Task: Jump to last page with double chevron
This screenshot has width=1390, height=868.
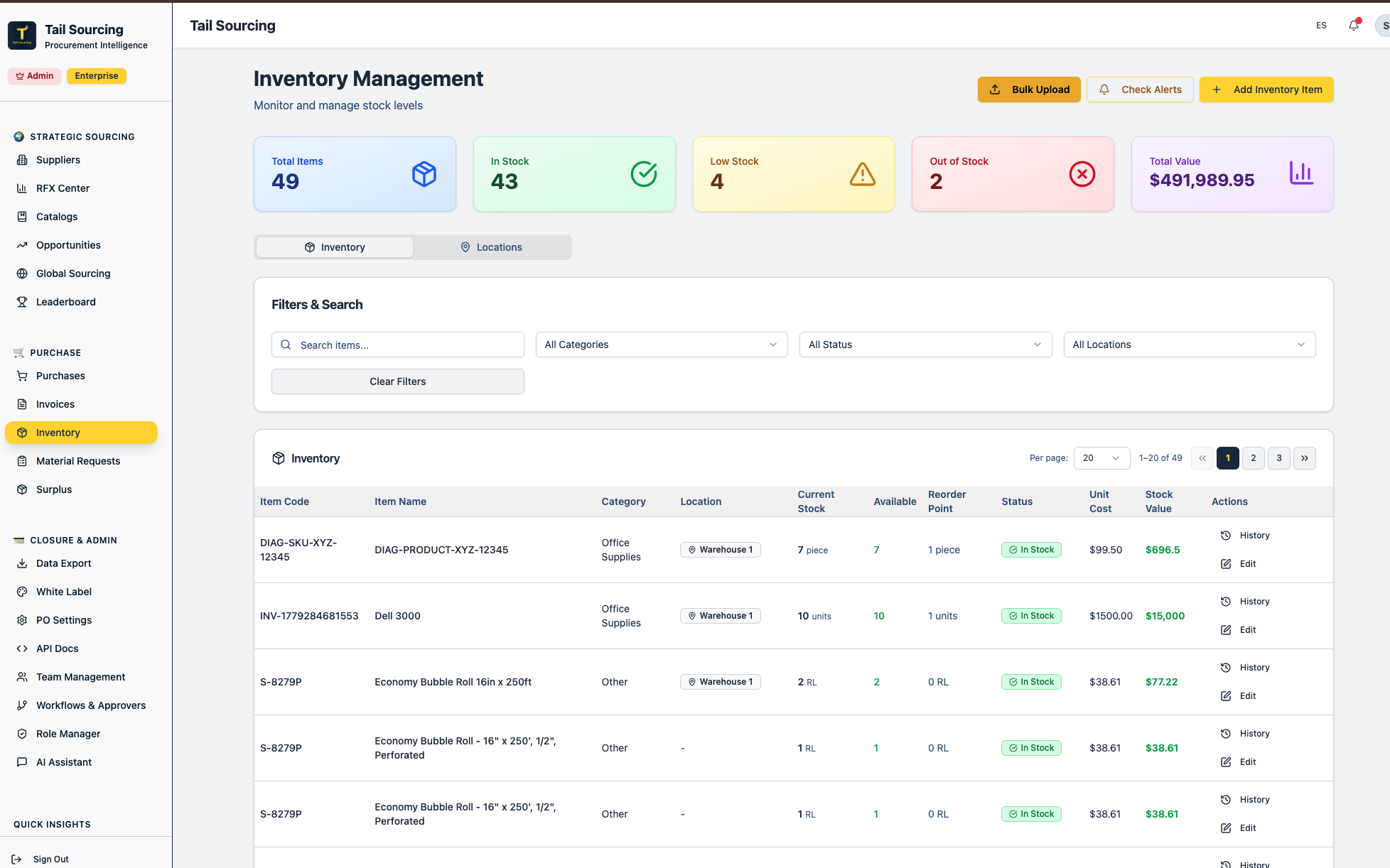Action: point(1305,458)
